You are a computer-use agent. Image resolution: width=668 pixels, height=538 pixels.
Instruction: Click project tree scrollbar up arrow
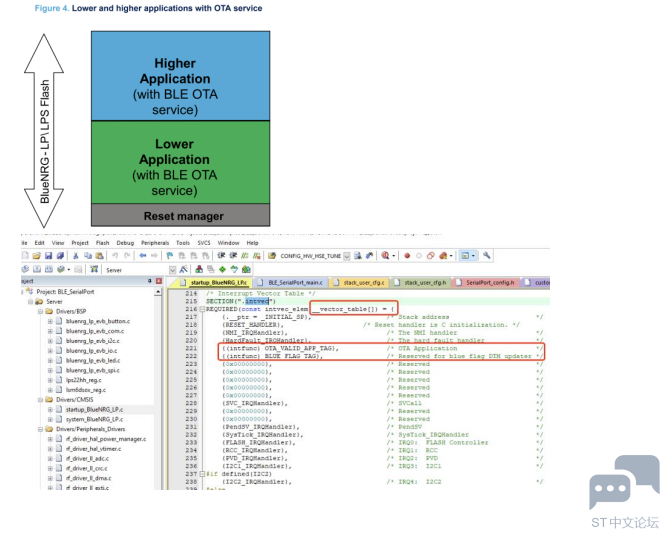(x=158, y=292)
